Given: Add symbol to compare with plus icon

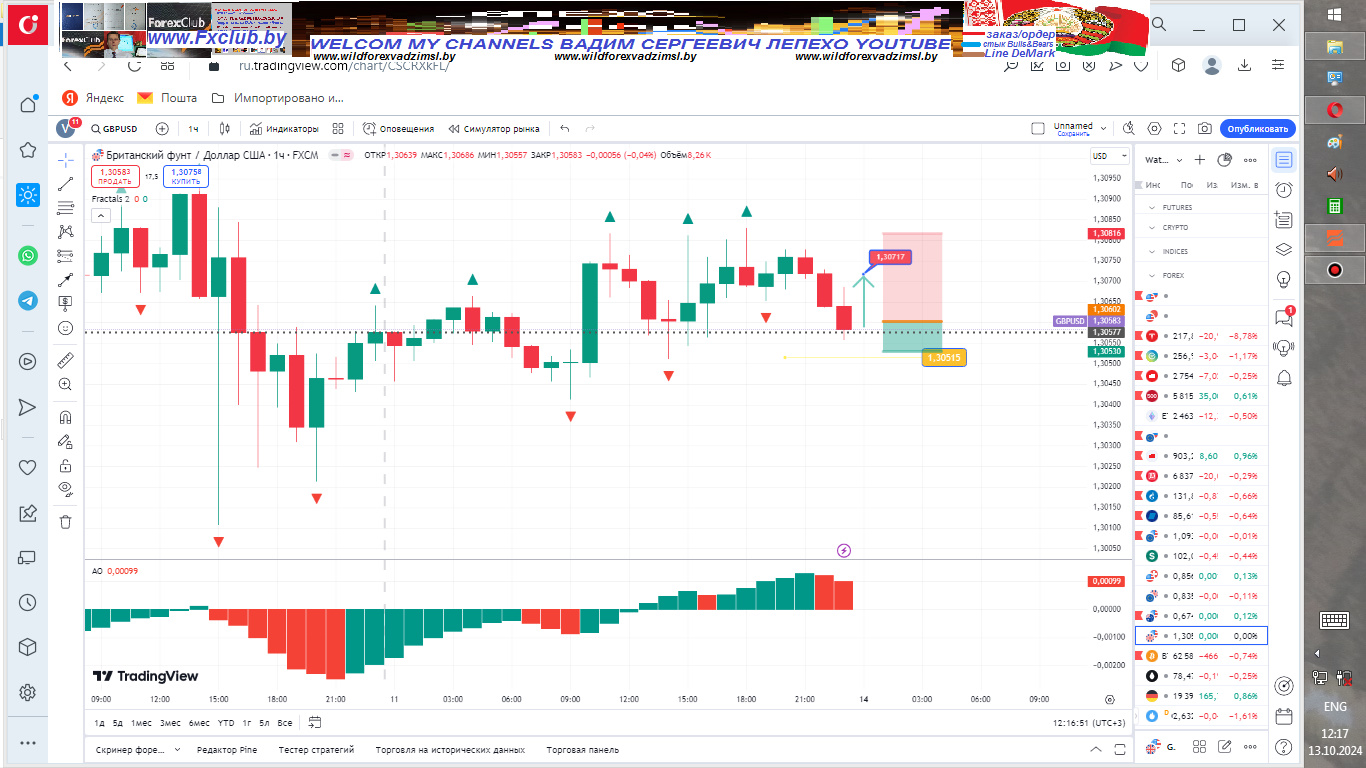Looking at the screenshot, I should (162, 129).
